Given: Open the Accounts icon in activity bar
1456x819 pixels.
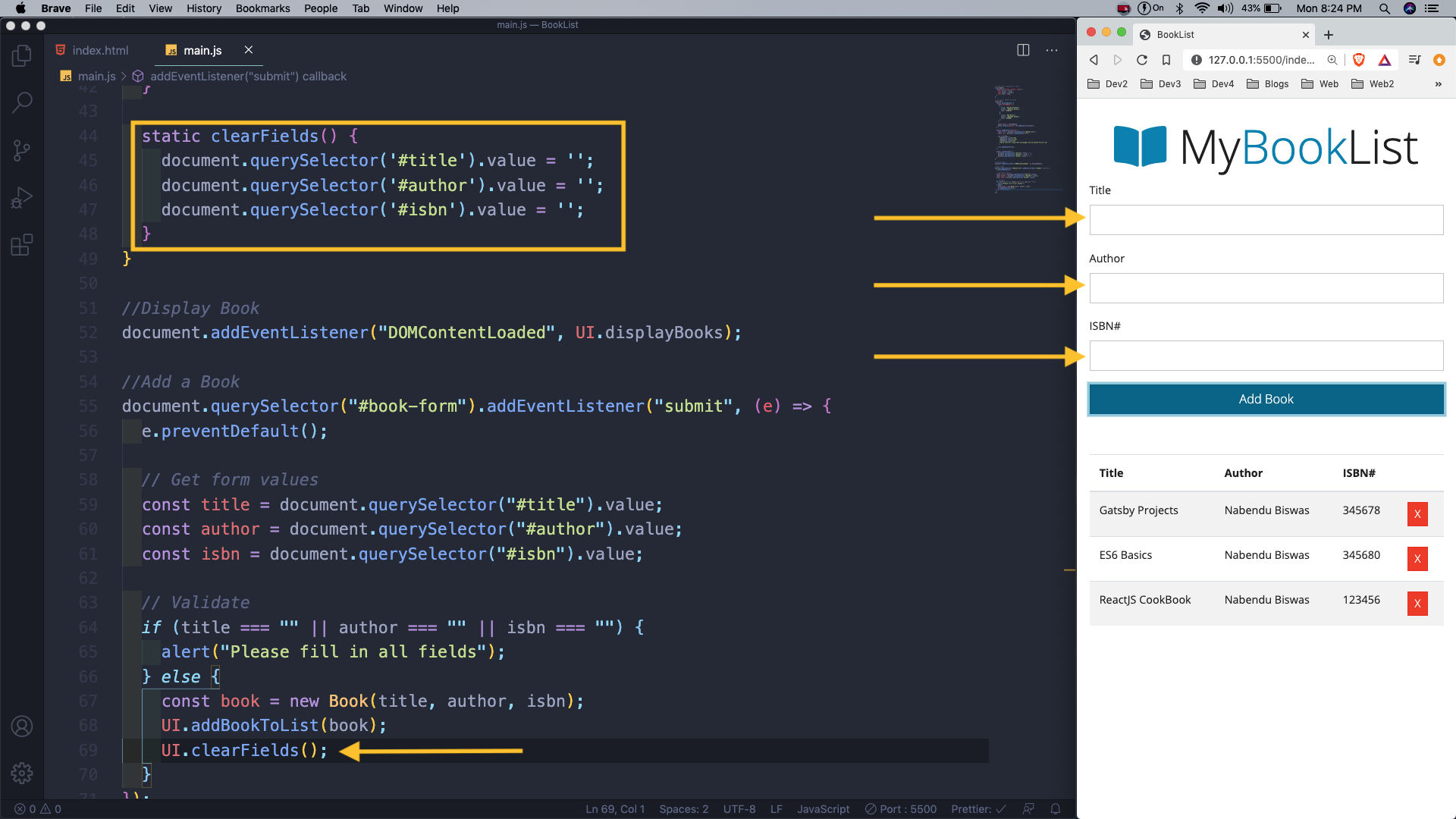Looking at the screenshot, I should (x=22, y=726).
